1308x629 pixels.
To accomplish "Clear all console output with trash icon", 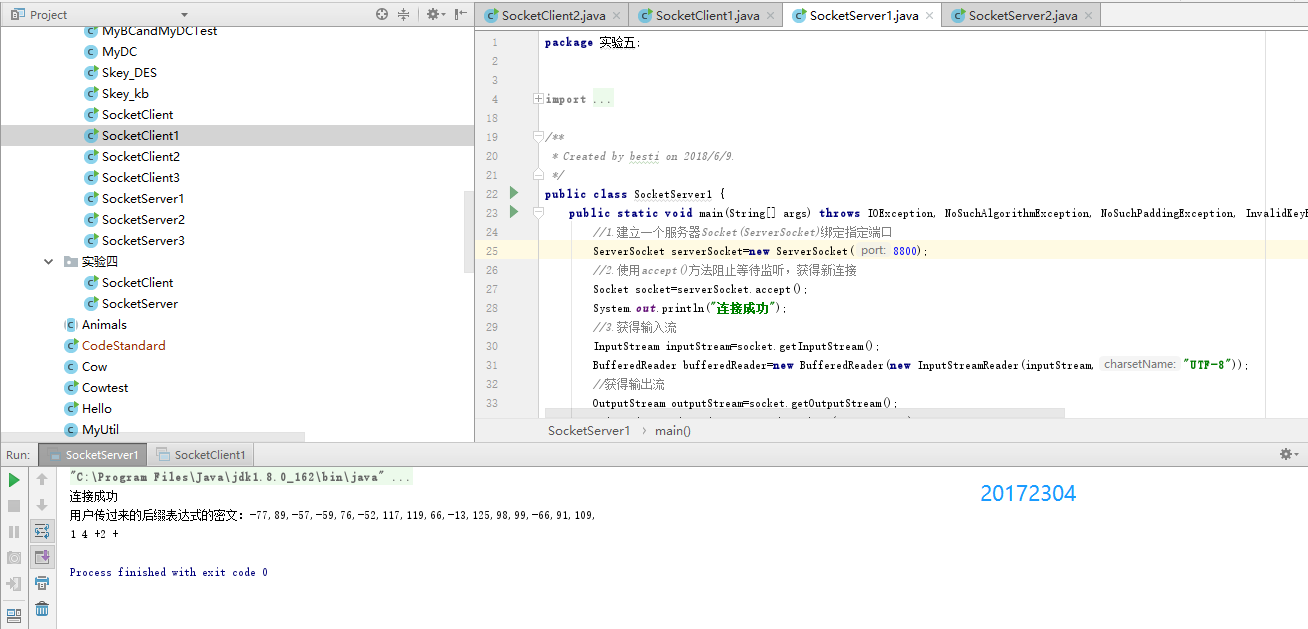I will pos(42,608).
